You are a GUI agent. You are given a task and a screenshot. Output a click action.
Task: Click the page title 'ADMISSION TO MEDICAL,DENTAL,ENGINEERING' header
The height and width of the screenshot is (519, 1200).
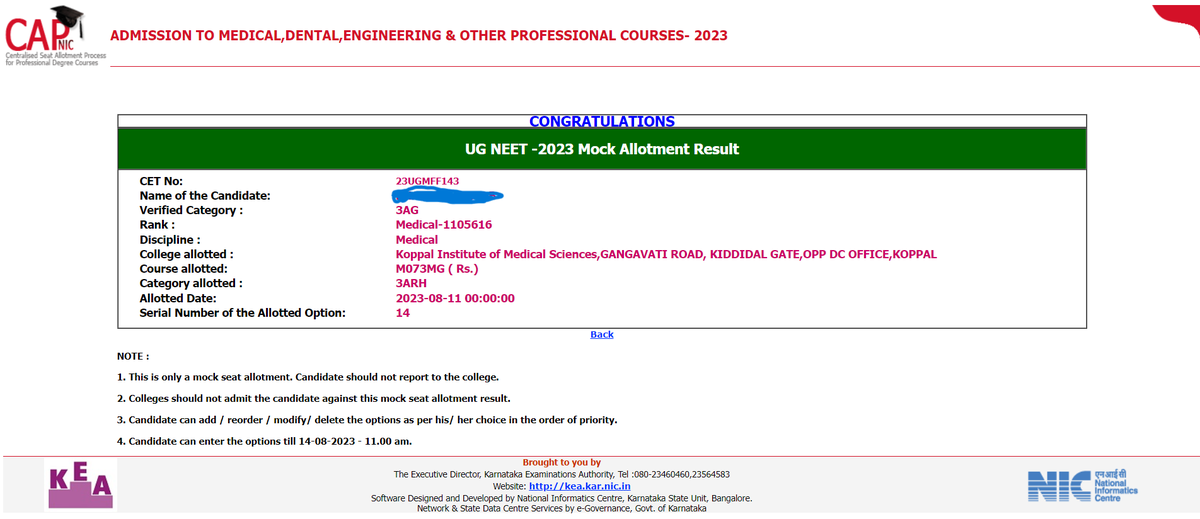pos(418,36)
